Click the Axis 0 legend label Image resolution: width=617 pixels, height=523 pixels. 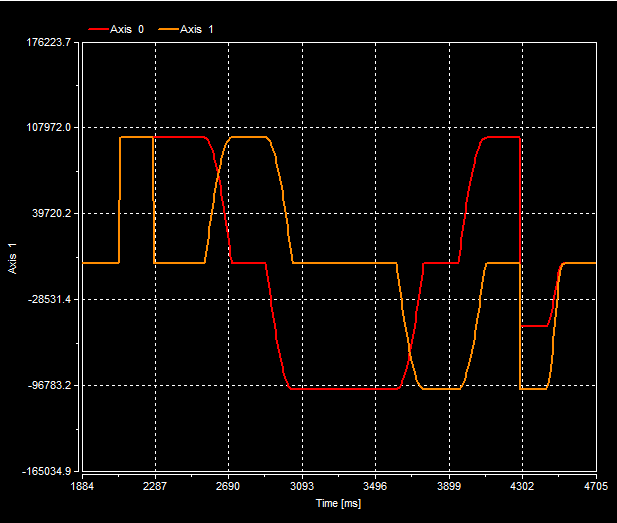(127, 29)
